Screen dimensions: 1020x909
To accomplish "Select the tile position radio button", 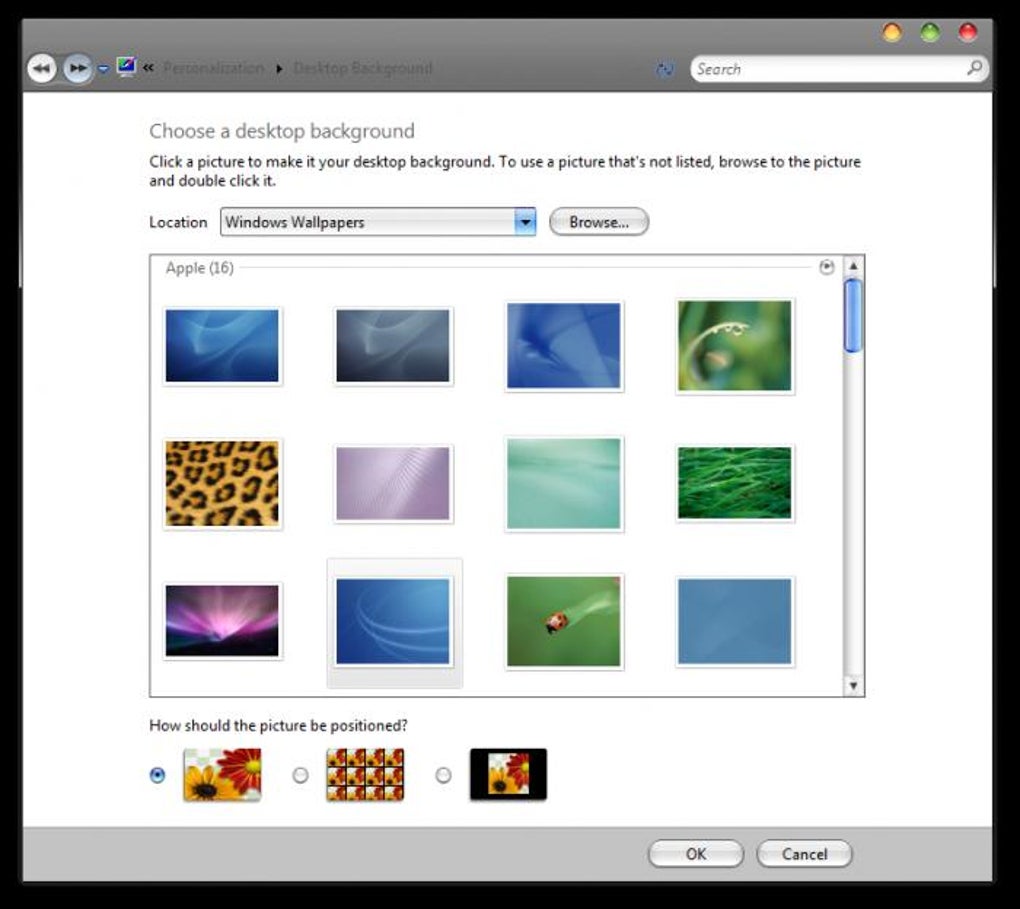I will point(300,775).
